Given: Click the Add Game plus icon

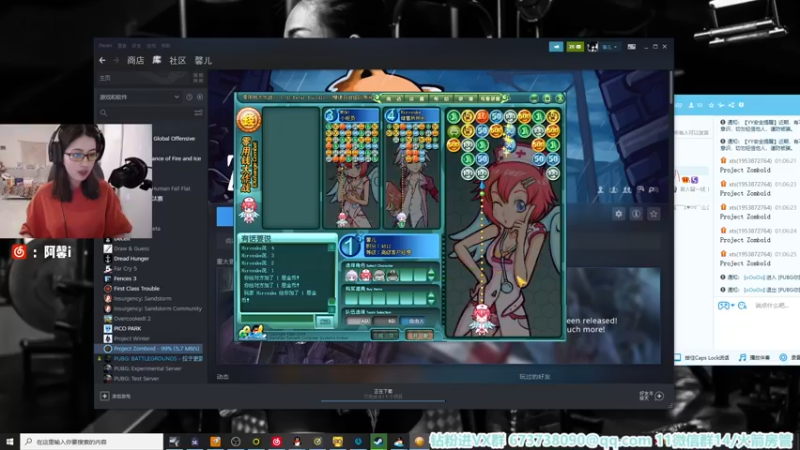Looking at the screenshot, I should tap(105, 396).
